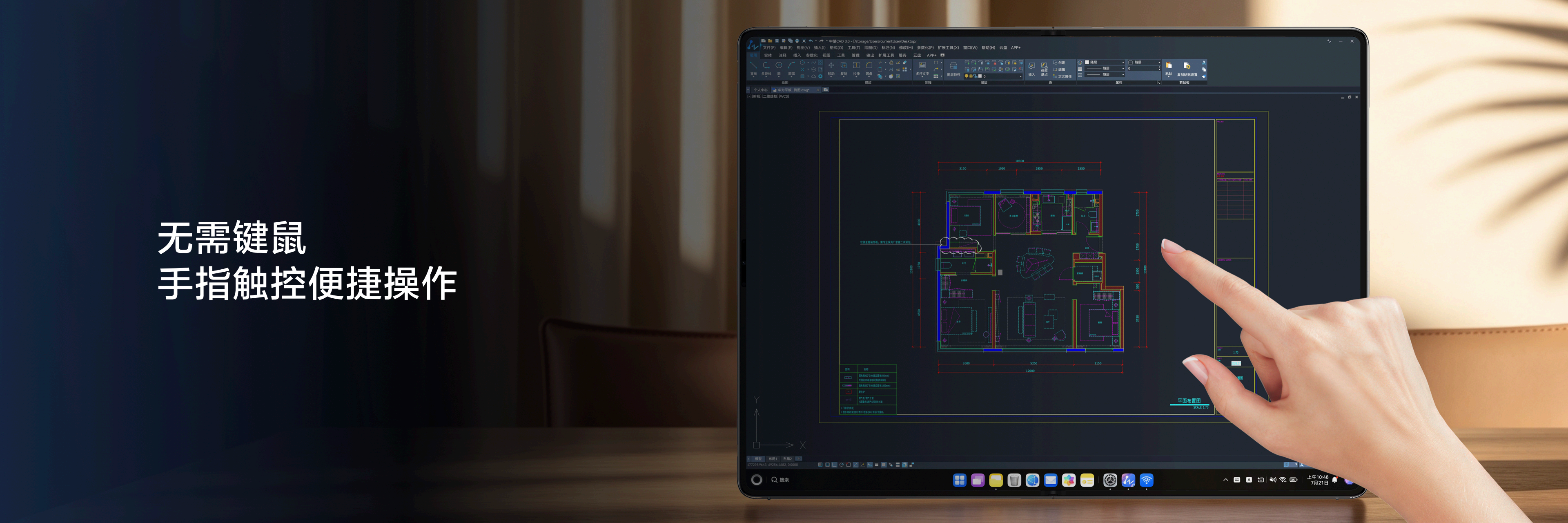Screen dimensions: 1568x523
Task: Choose the 移动 move tool
Action: tap(831, 69)
